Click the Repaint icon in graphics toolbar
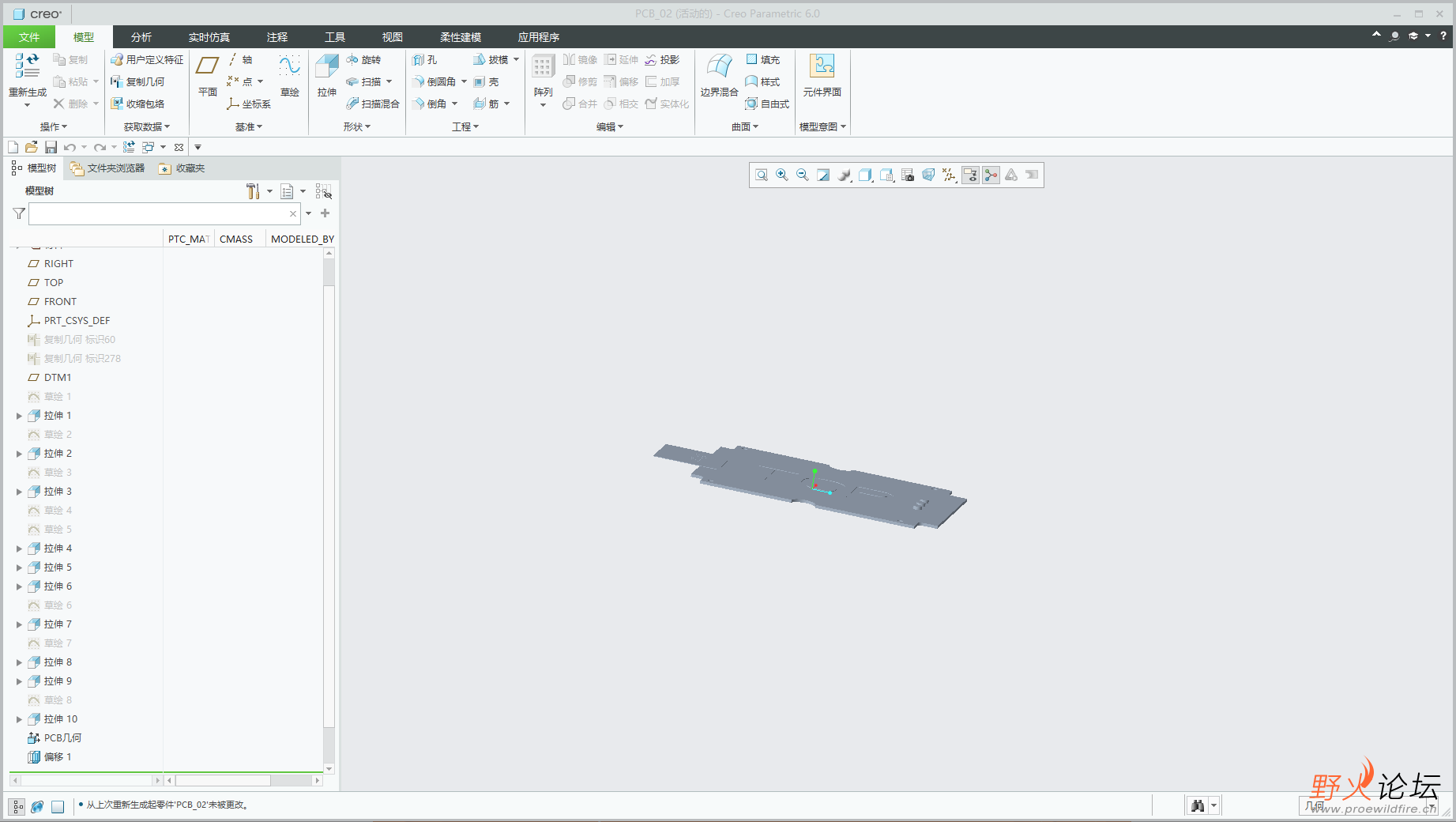 [x=823, y=175]
